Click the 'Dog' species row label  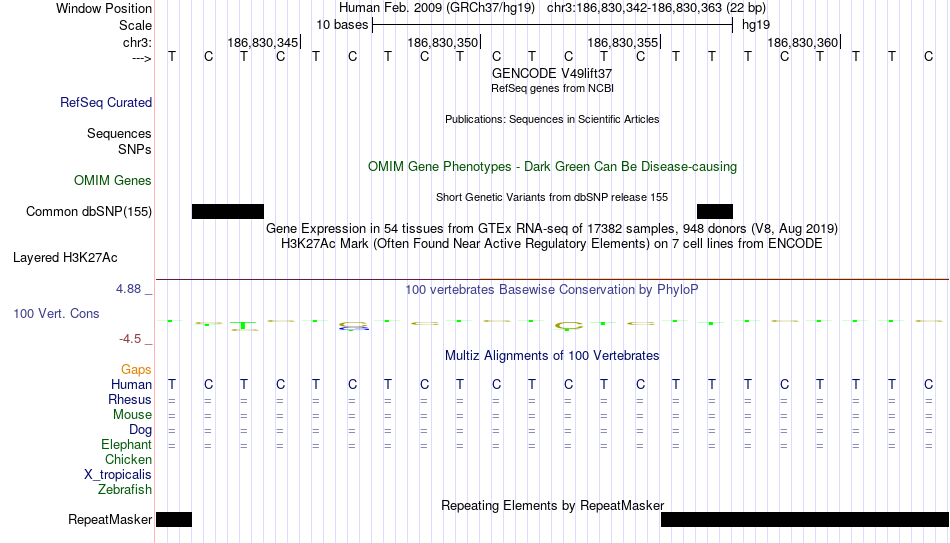coord(141,430)
